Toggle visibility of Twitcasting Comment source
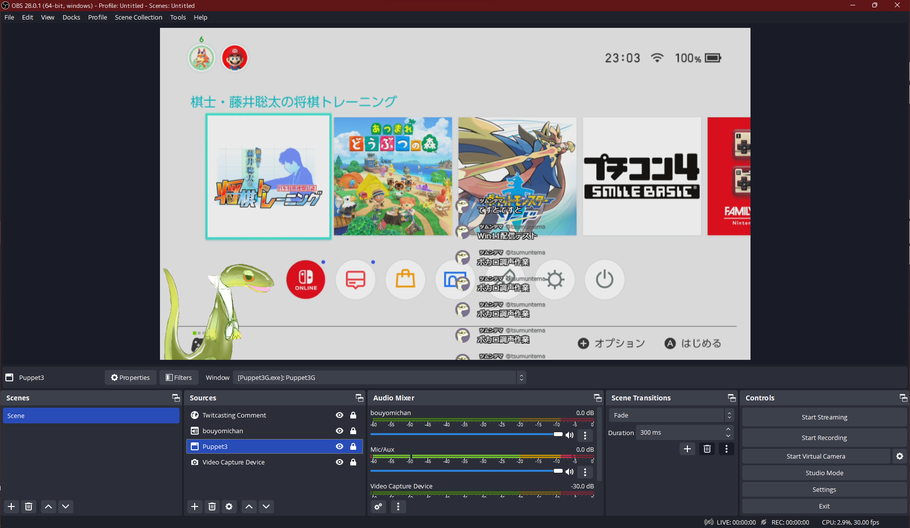 tap(340, 415)
